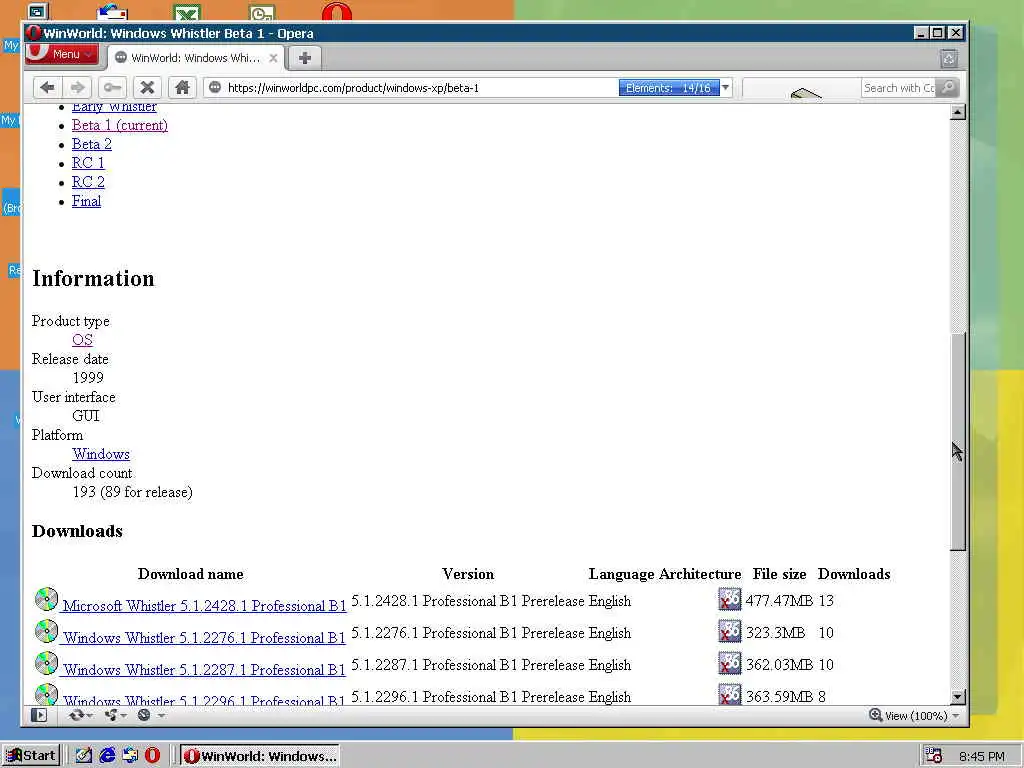Click the site badge in address bar
Screen dimensions: 1024x768
(215, 88)
